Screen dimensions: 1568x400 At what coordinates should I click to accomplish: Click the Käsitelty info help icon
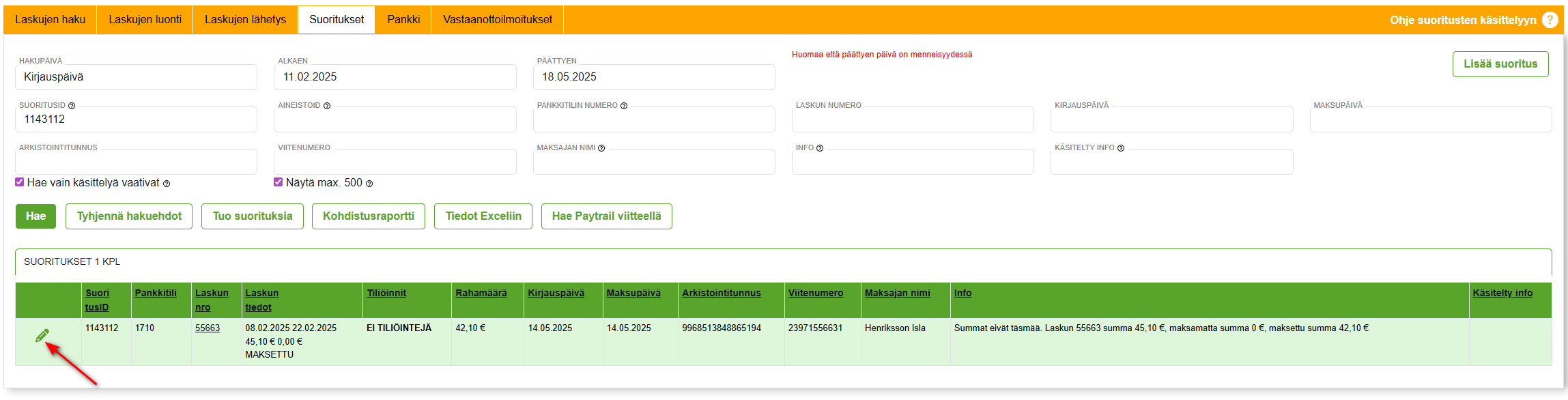click(x=1120, y=148)
